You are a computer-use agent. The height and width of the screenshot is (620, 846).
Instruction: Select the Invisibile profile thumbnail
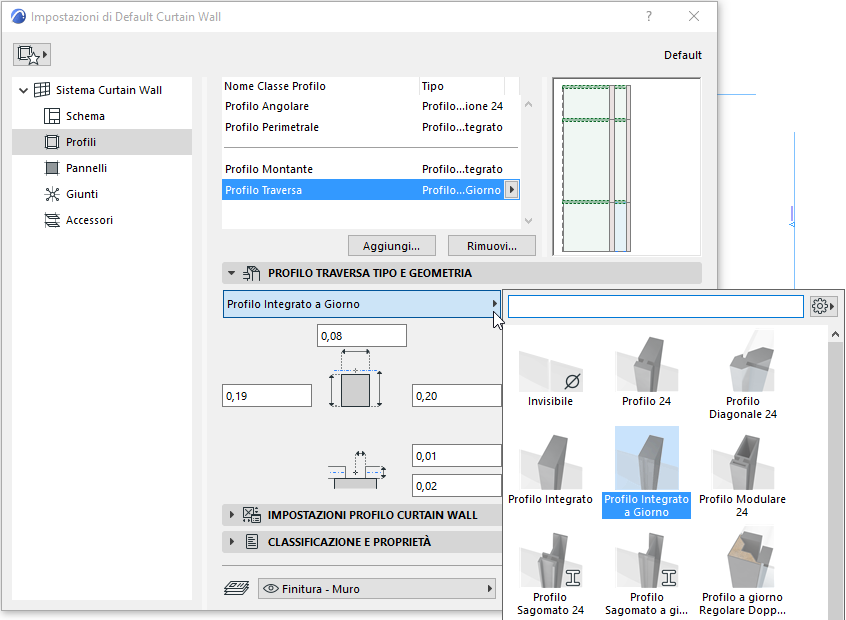pos(550,370)
